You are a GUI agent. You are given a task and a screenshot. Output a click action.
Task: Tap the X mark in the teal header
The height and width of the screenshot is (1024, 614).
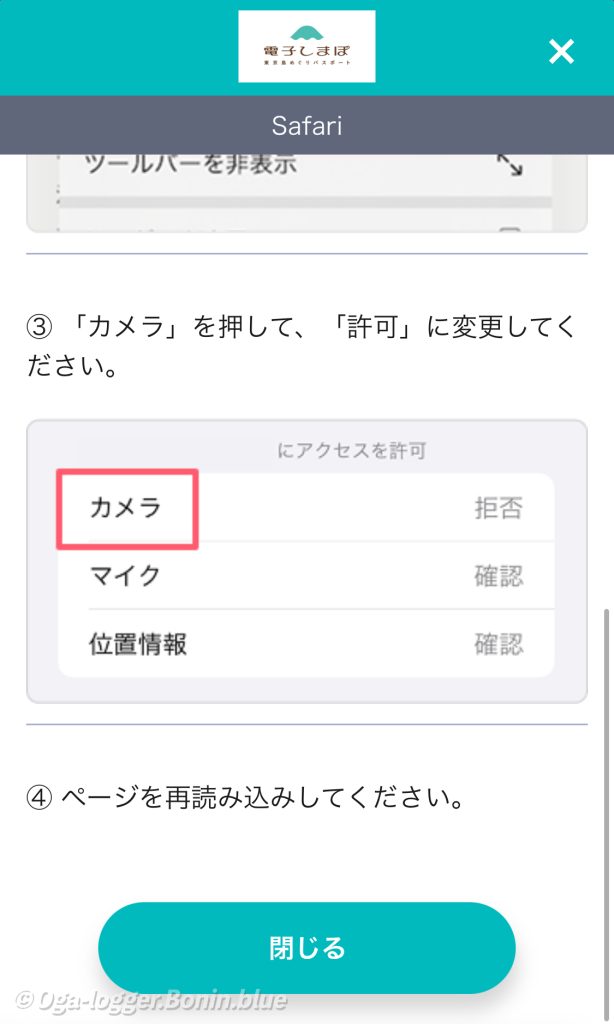(561, 52)
